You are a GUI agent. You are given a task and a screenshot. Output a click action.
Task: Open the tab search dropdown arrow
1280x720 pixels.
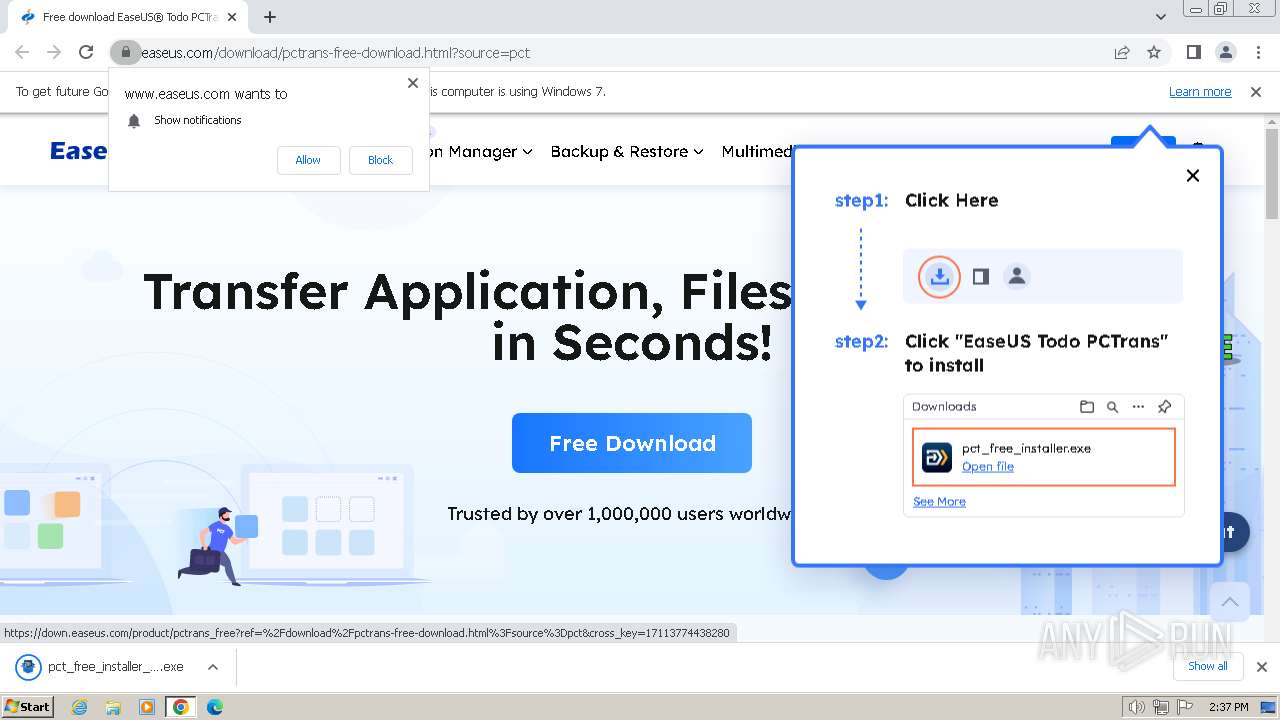pos(1160,17)
